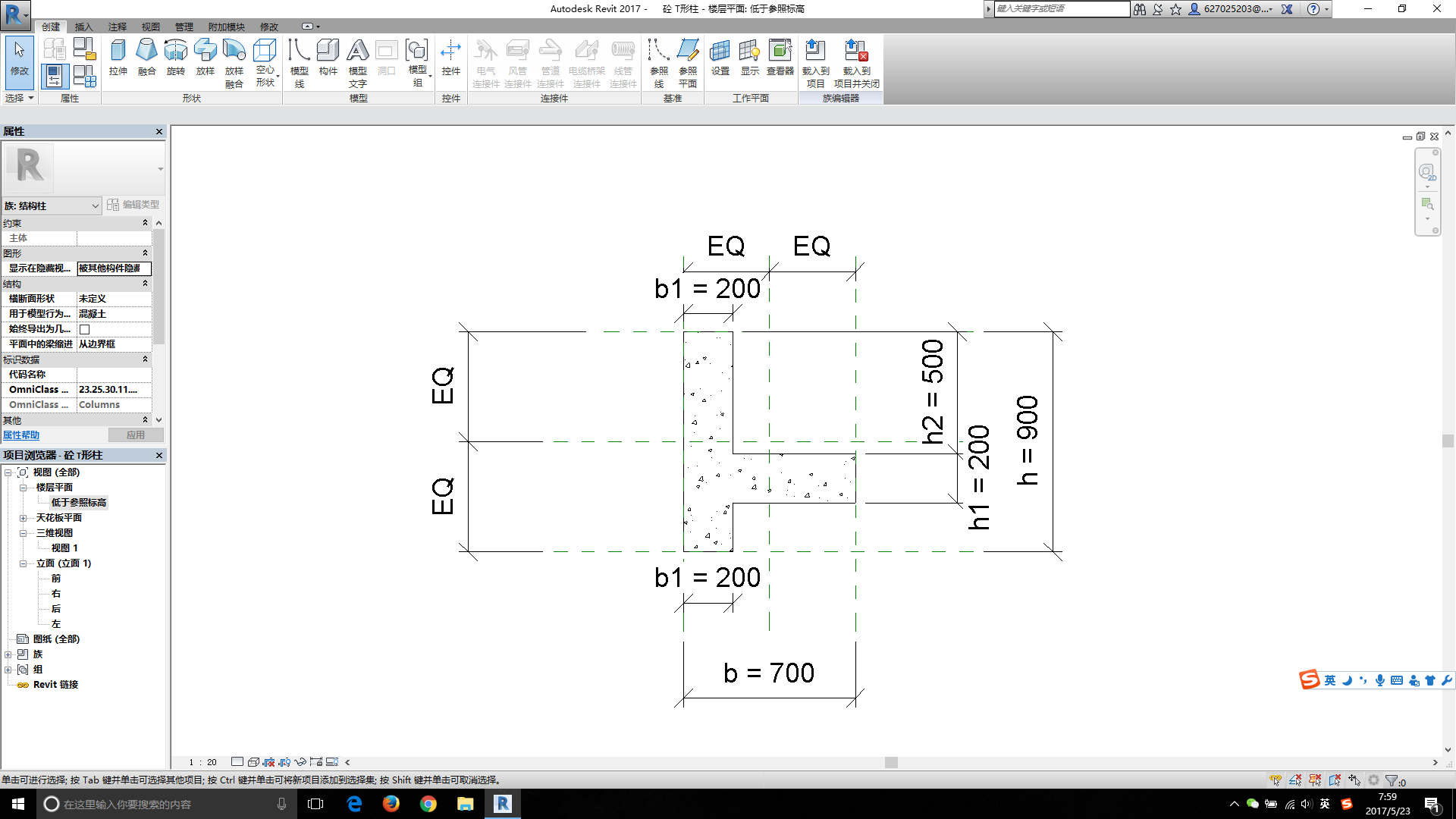Open the 控件 control tool
Image resolution: width=1456 pixels, height=819 pixels.
click(x=450, y=57)
